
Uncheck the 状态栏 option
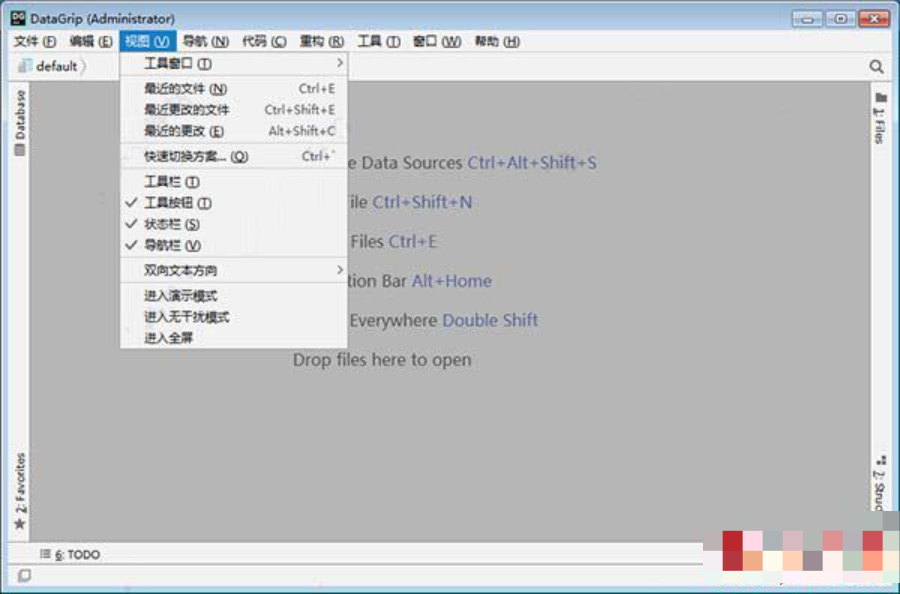click(x=234, y=224)
